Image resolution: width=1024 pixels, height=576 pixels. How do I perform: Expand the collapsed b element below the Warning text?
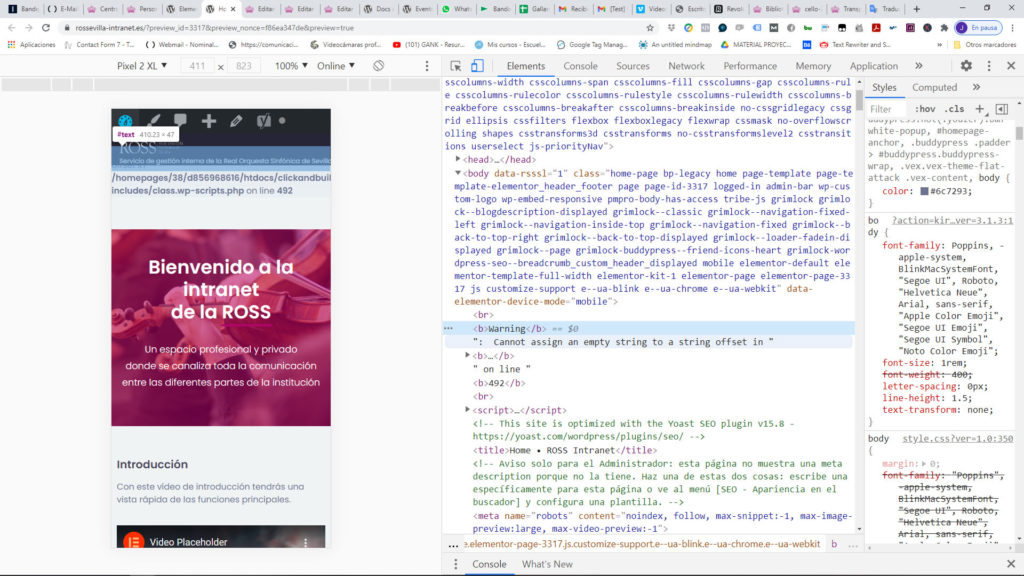[468, 356]
